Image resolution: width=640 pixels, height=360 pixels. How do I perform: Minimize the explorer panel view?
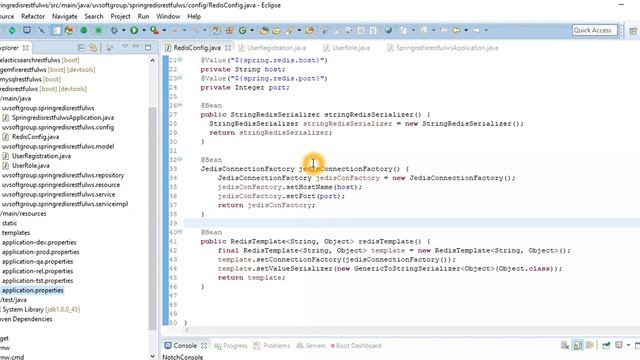[x=136, y=46]
